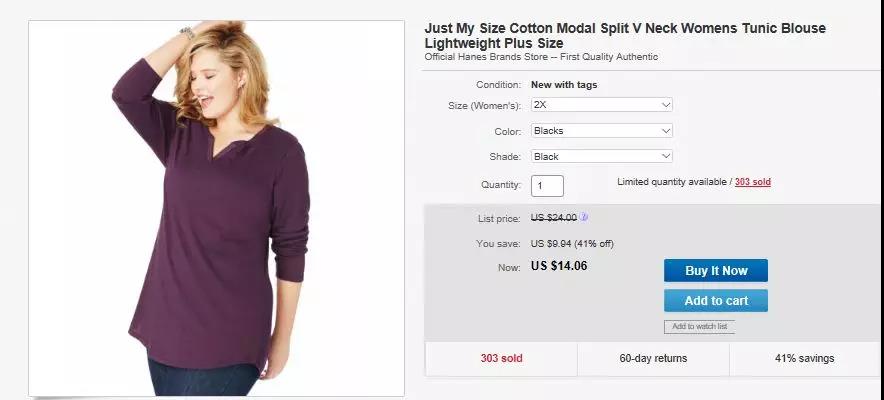Viewport: 884px width, 400px height.
Task: Expand the Color dropdown showing Blacks
Action: click(601, 131)
